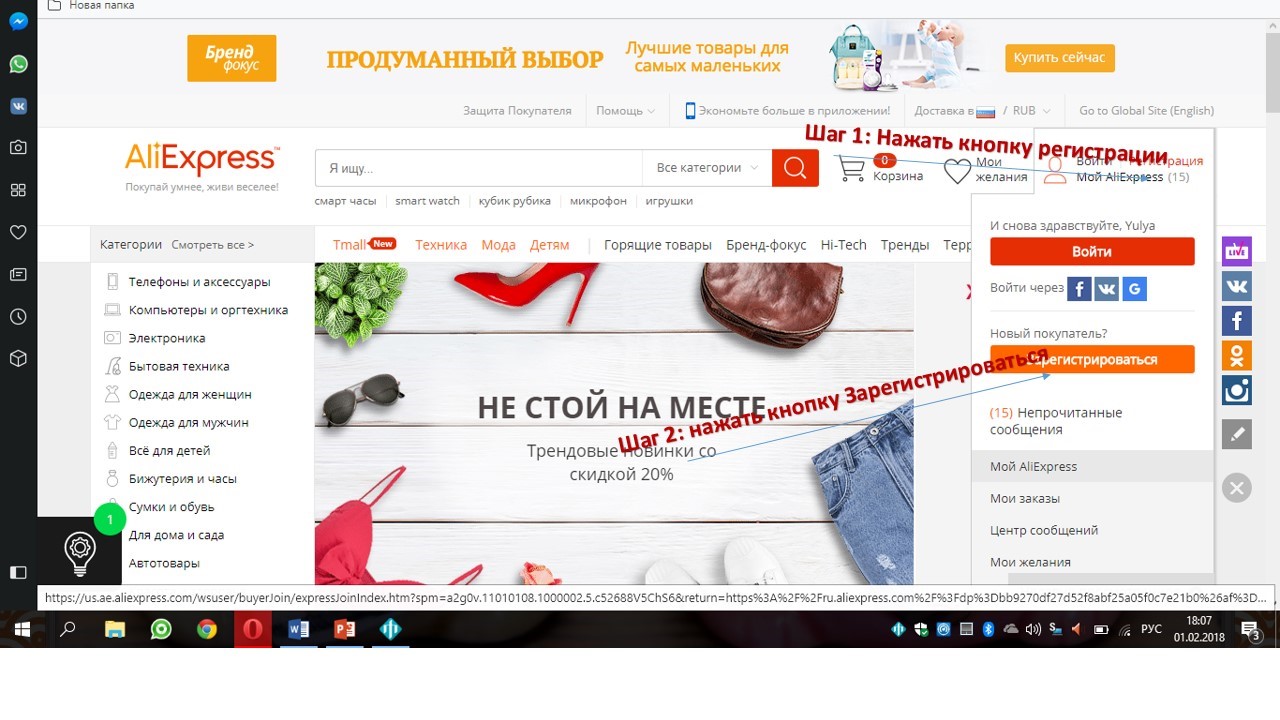Close the right rail with X circle
1280x720 pixels.
click(x=1237, y=487)
